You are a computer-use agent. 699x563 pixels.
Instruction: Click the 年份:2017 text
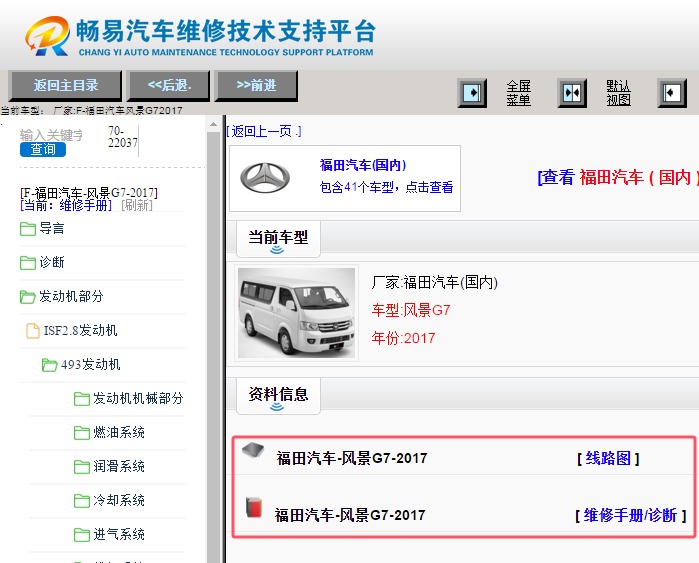tap(403, 338)
